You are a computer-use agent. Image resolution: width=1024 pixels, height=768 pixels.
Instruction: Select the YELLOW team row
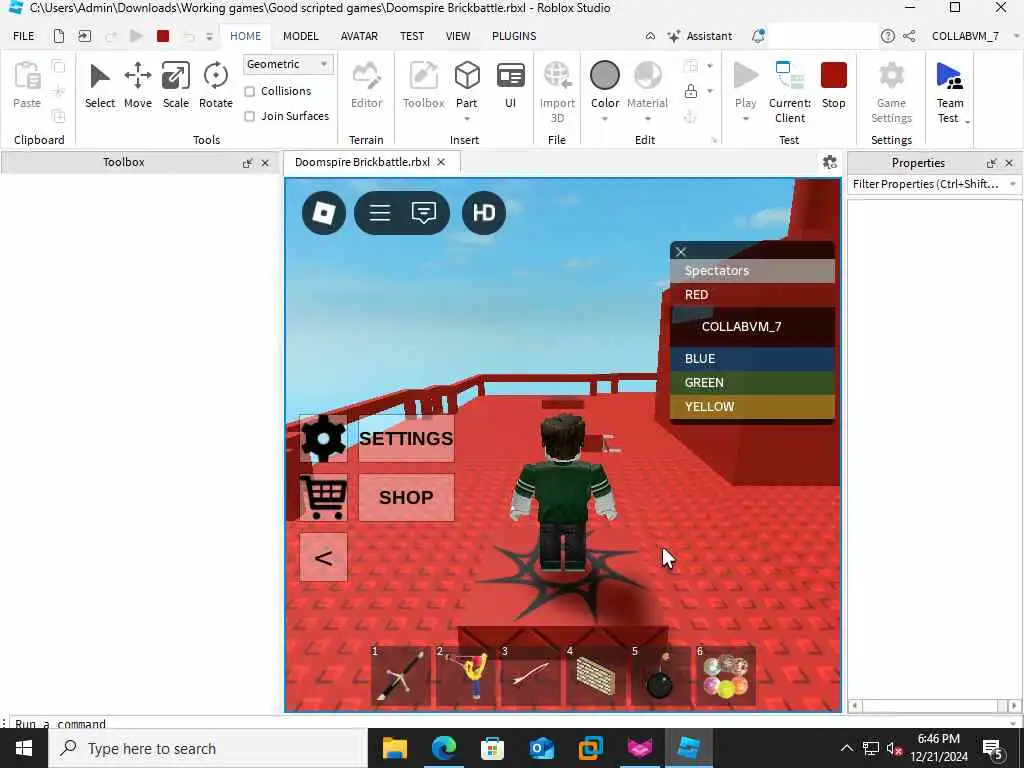point(752,406)
